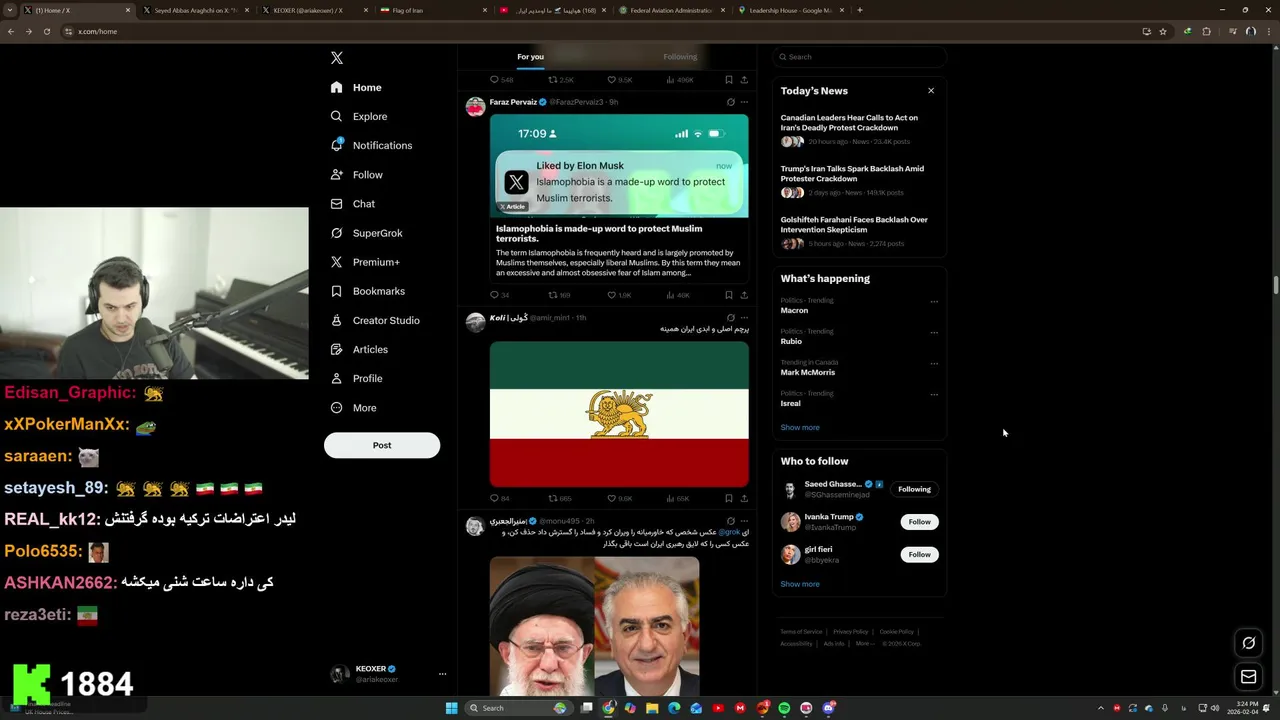Share Faraz Pervaiz's post
Image resolution: width=1280 pixels, height=720 pixels.
coord(744,295)
